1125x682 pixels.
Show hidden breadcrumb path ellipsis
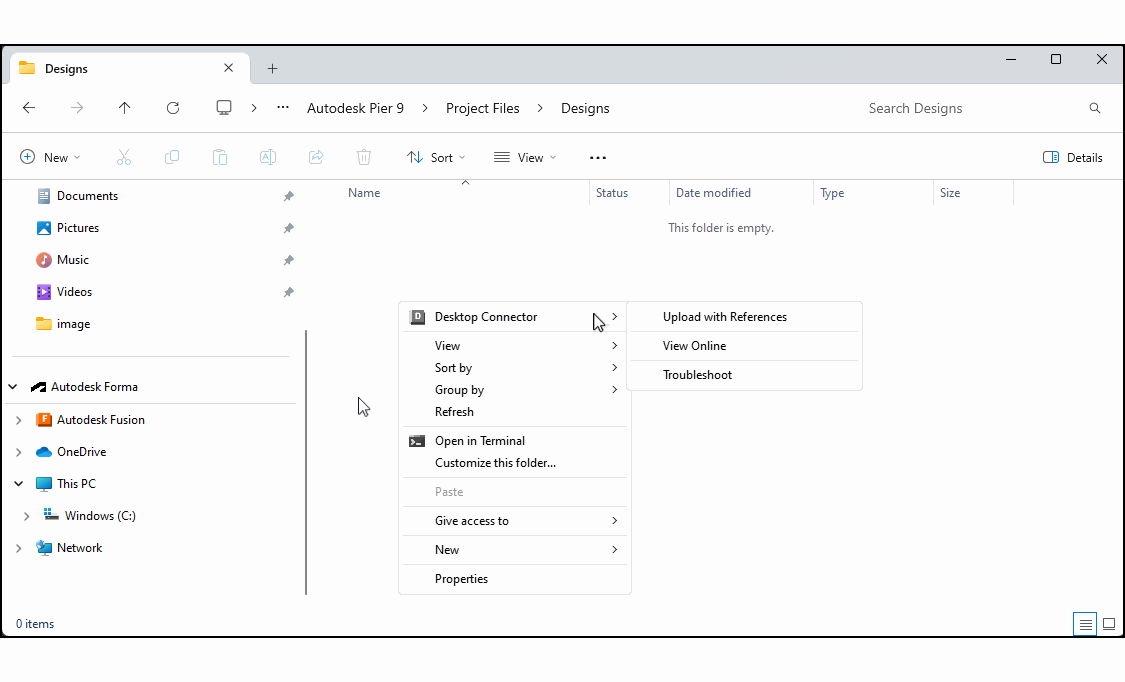tap(283, 108)
